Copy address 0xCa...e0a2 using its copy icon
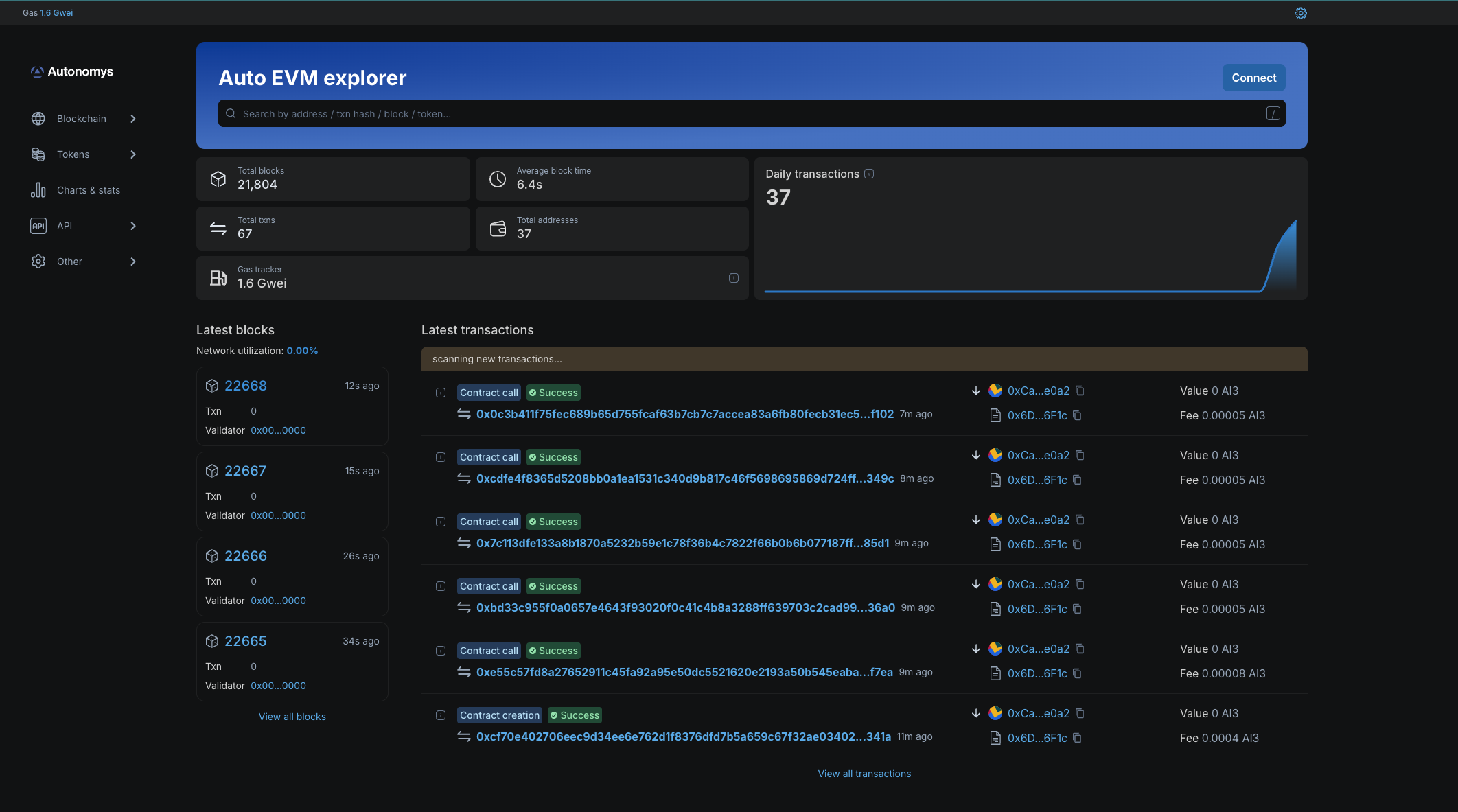The height and width of the screenshot is (812, 1458). pyautogui.click(x=1080, y=391)
